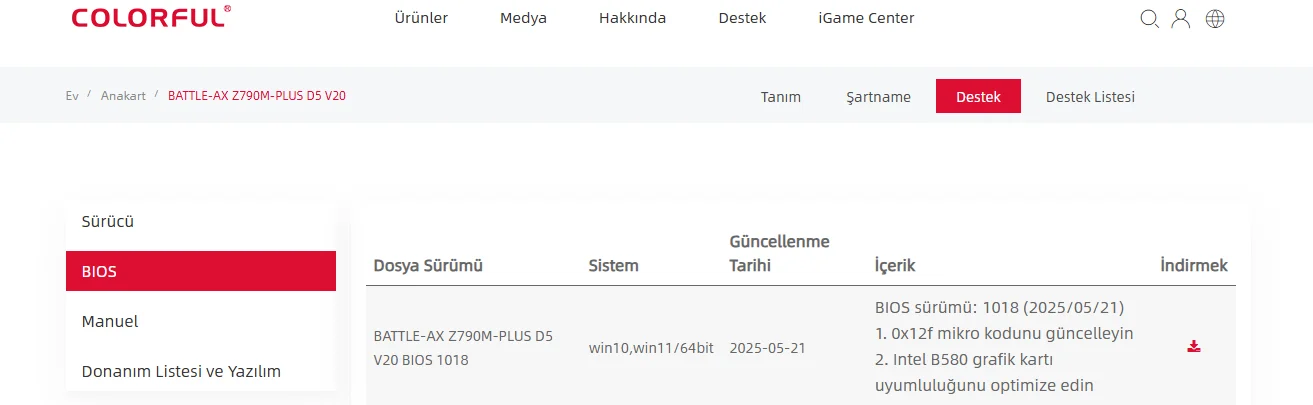
Task: Click the globe language icon
Action: click(x=1215, y=18)
